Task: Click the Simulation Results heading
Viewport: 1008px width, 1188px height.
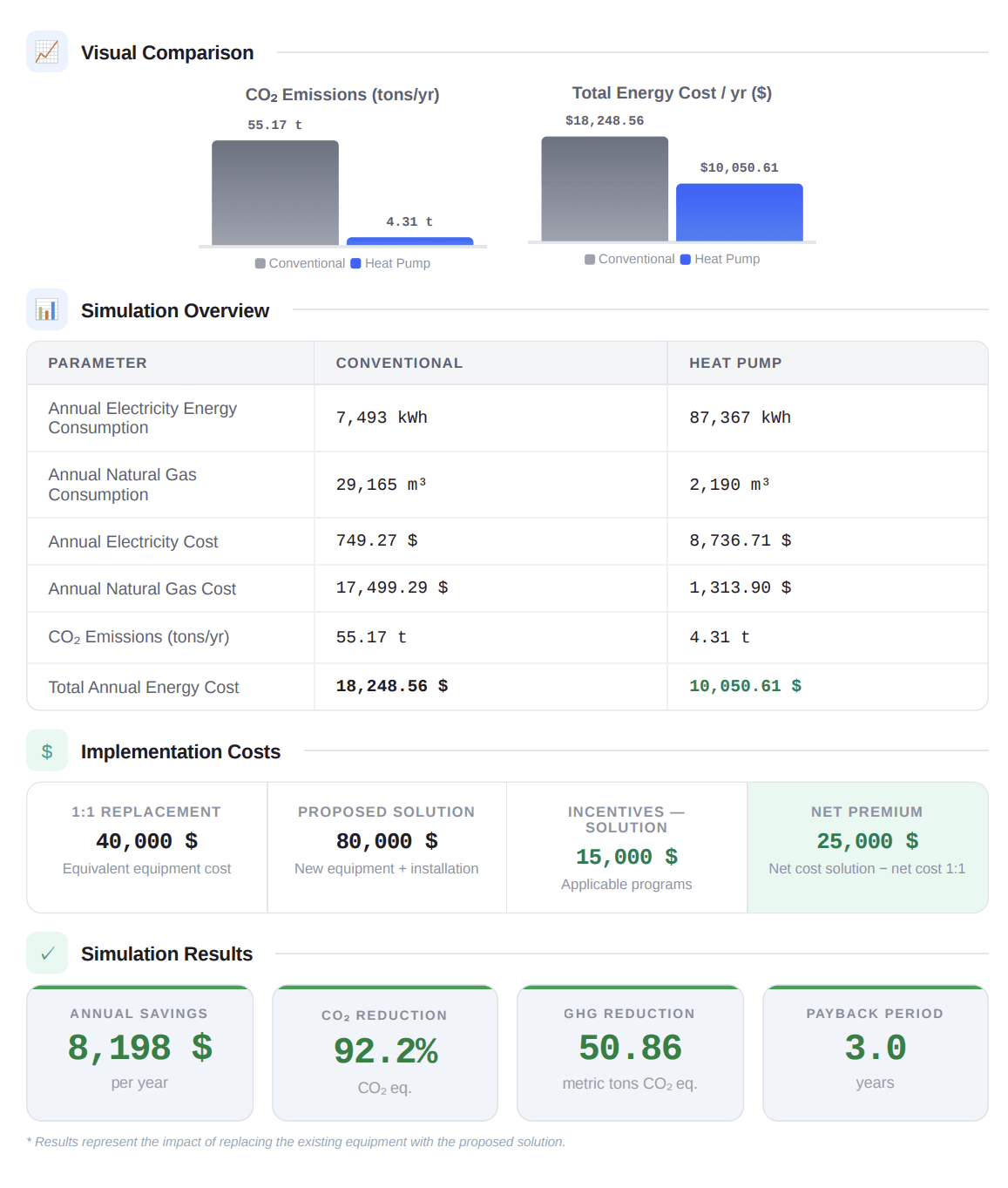Action: pyautogui.click(x=166, y=954)
